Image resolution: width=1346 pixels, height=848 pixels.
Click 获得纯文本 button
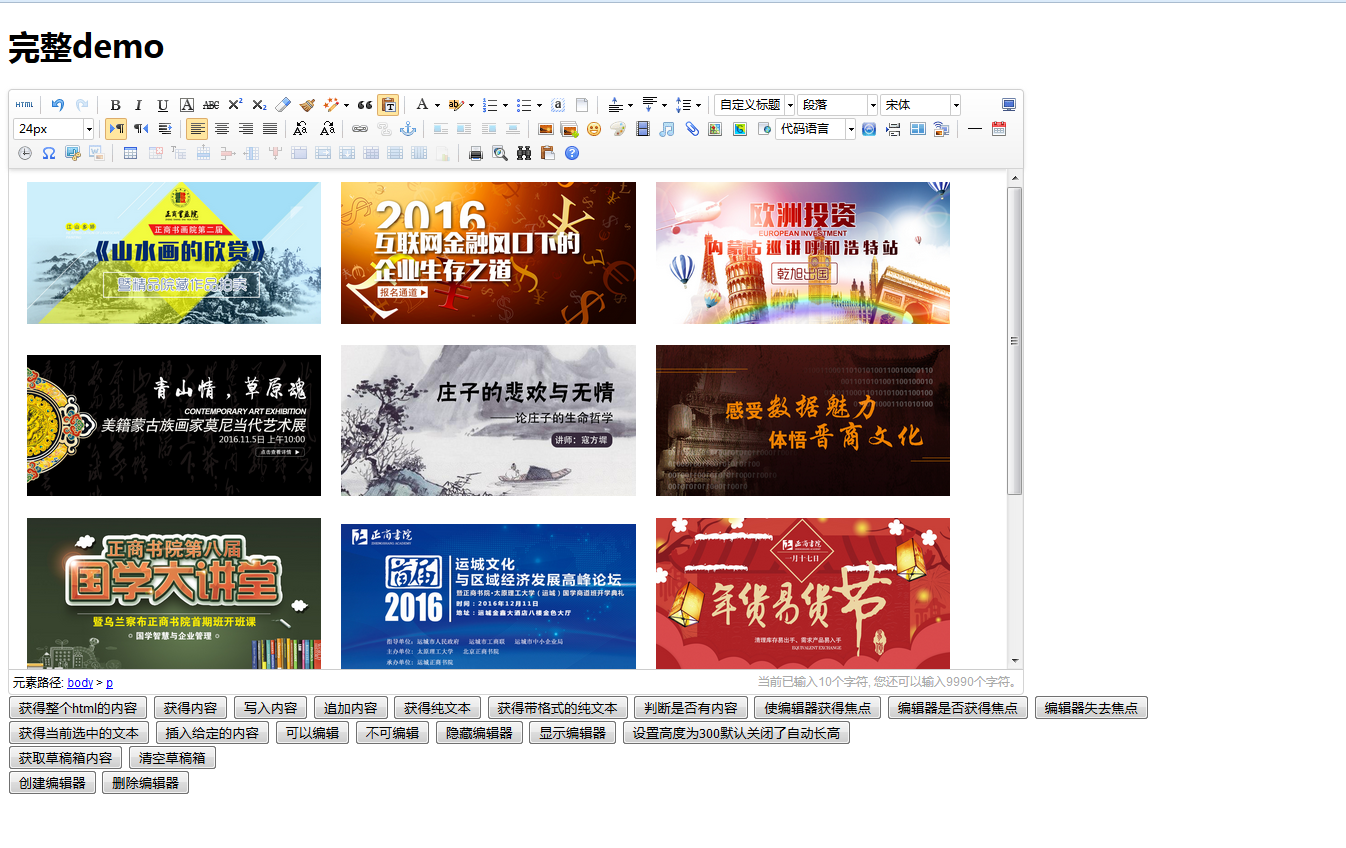pos(438,708)
